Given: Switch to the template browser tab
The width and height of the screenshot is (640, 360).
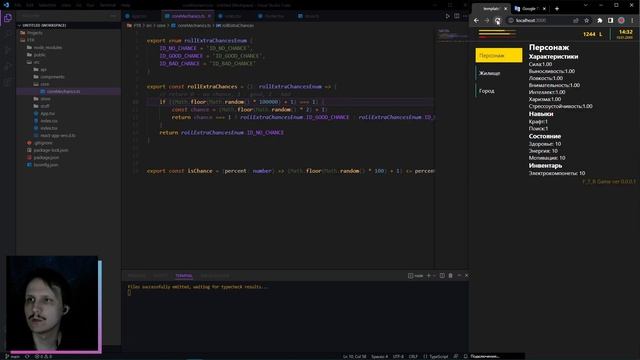Looking at the screenshot, I should (x=490, y=9).
